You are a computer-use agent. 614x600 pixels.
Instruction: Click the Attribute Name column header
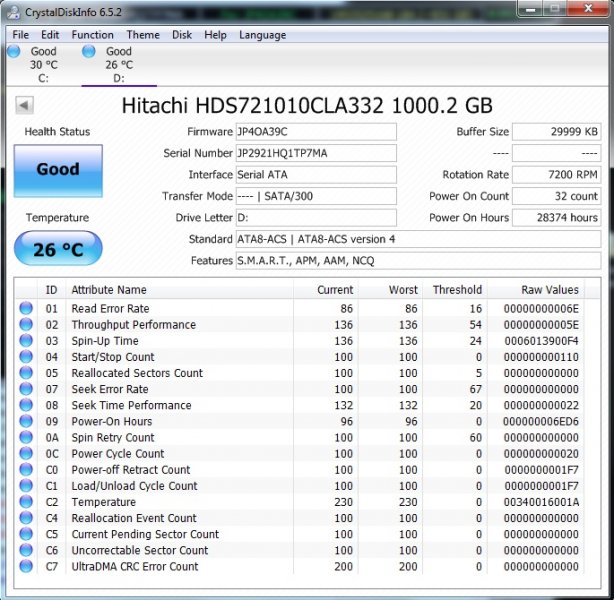point(108,290)
